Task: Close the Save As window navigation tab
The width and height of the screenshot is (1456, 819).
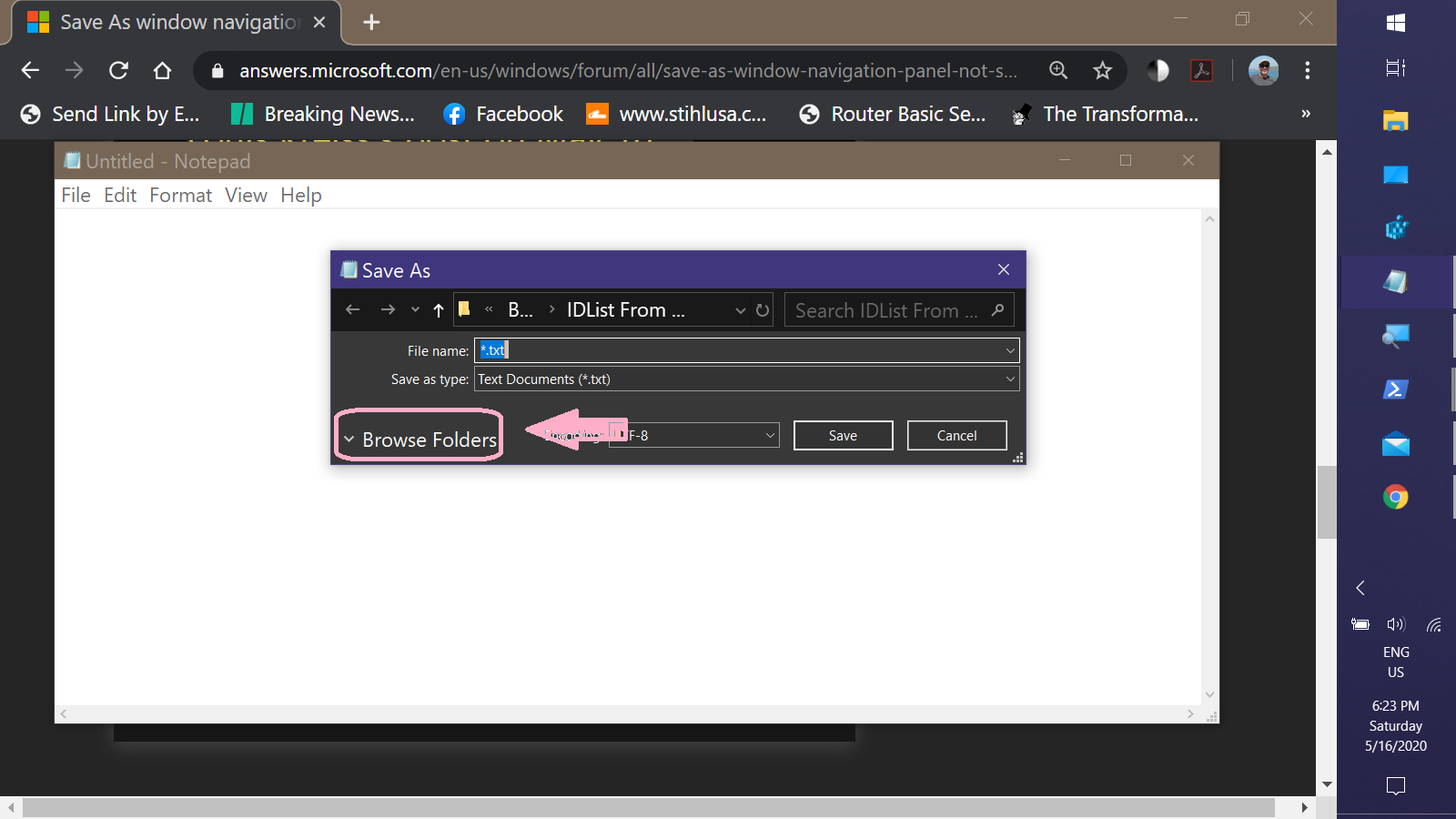Action: pos(319,22)
